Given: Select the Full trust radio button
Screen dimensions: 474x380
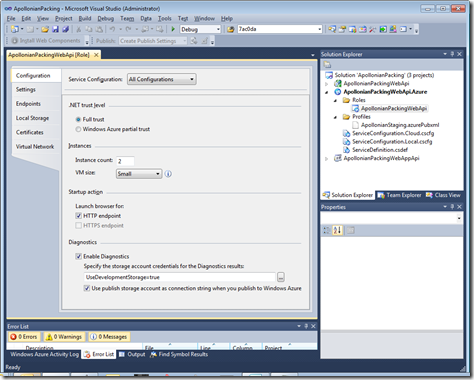Looking at the screenshot, I should pyautogui.click(x=78, y=119).
